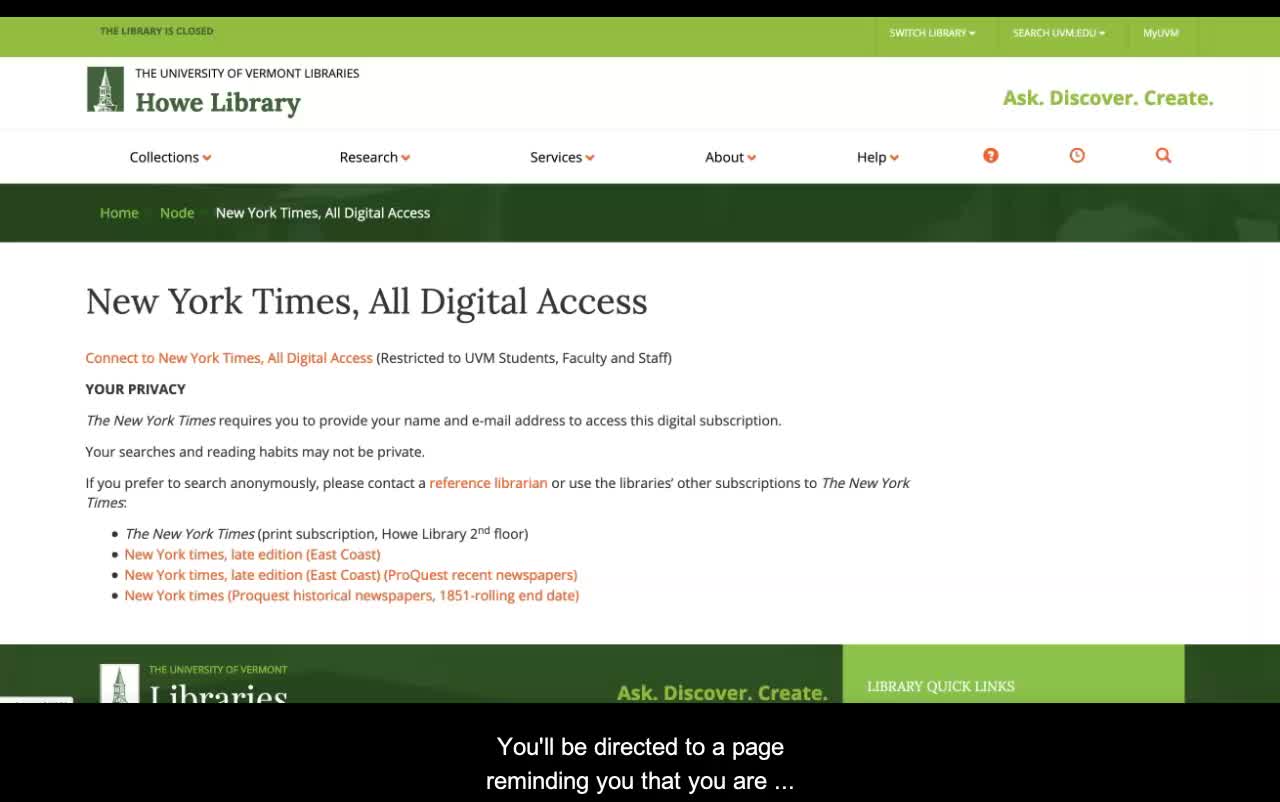Expand the About menu
Viewport: 1280px width, 802px height.
pyautogui.click(x=730, y=157)
